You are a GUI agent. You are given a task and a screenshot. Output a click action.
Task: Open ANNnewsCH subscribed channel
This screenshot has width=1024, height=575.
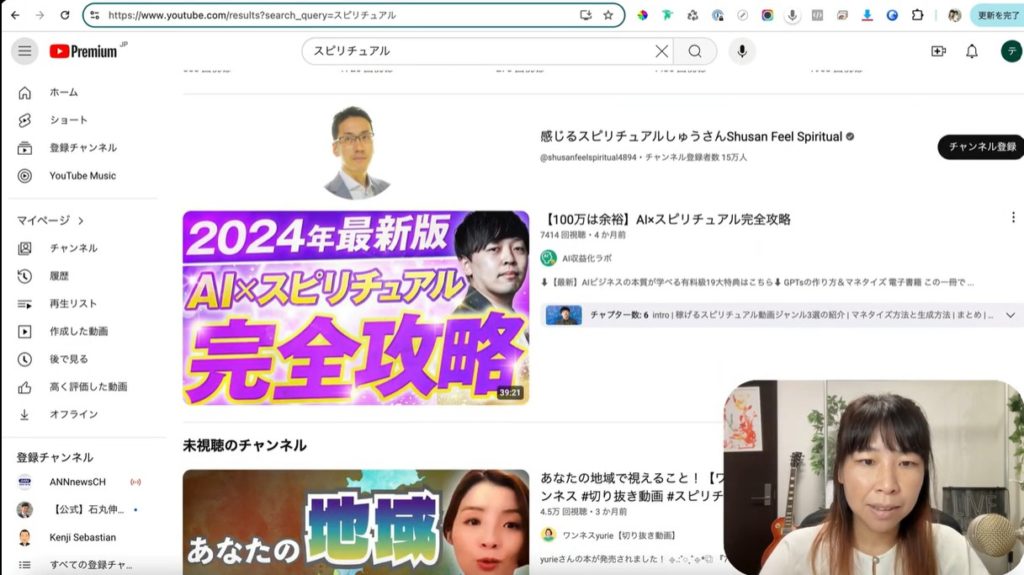pyautogui.click(x=80, y=482)
